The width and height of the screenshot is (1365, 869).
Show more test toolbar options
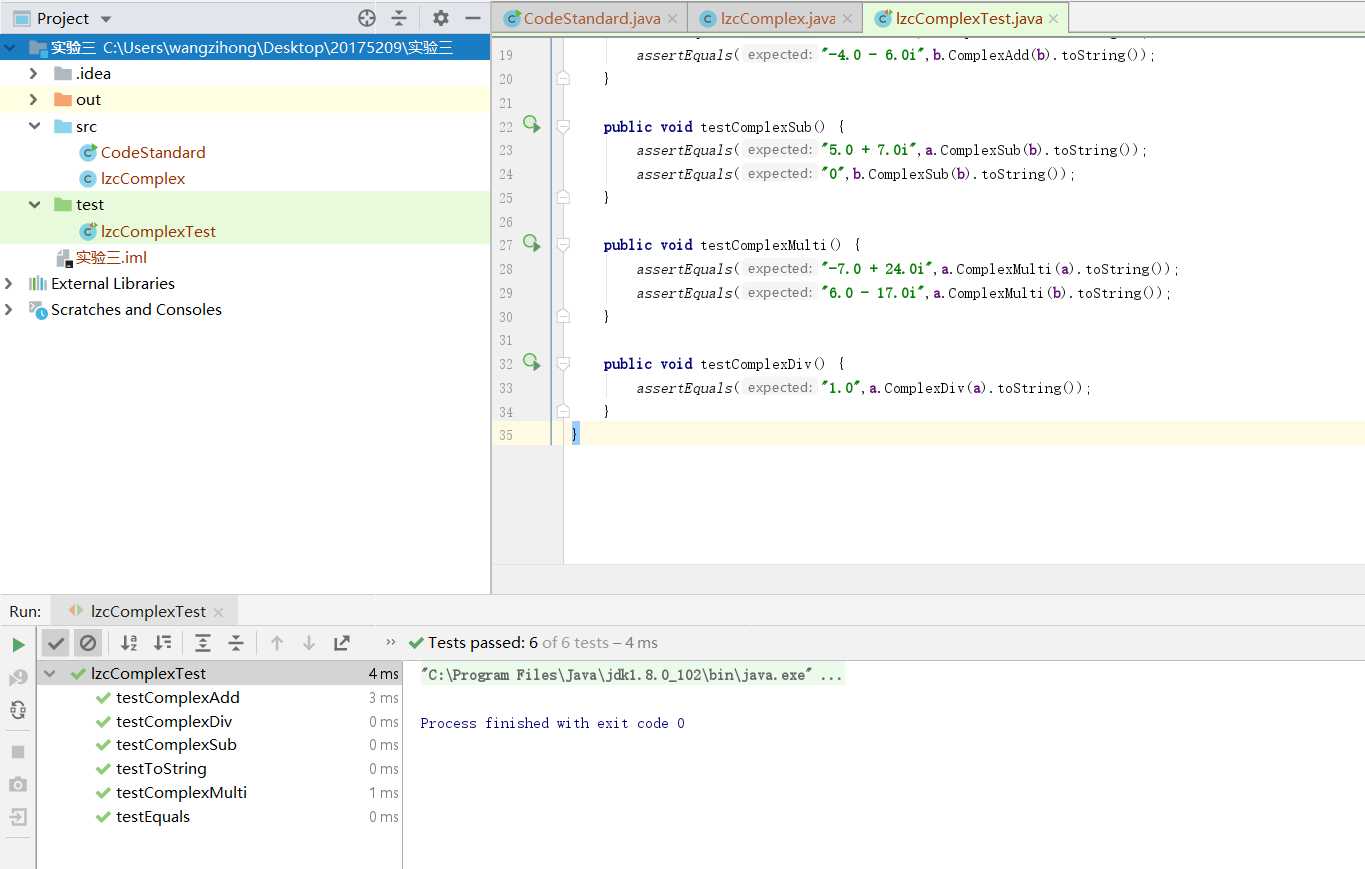pyautogui.click(x=390, y=643)
